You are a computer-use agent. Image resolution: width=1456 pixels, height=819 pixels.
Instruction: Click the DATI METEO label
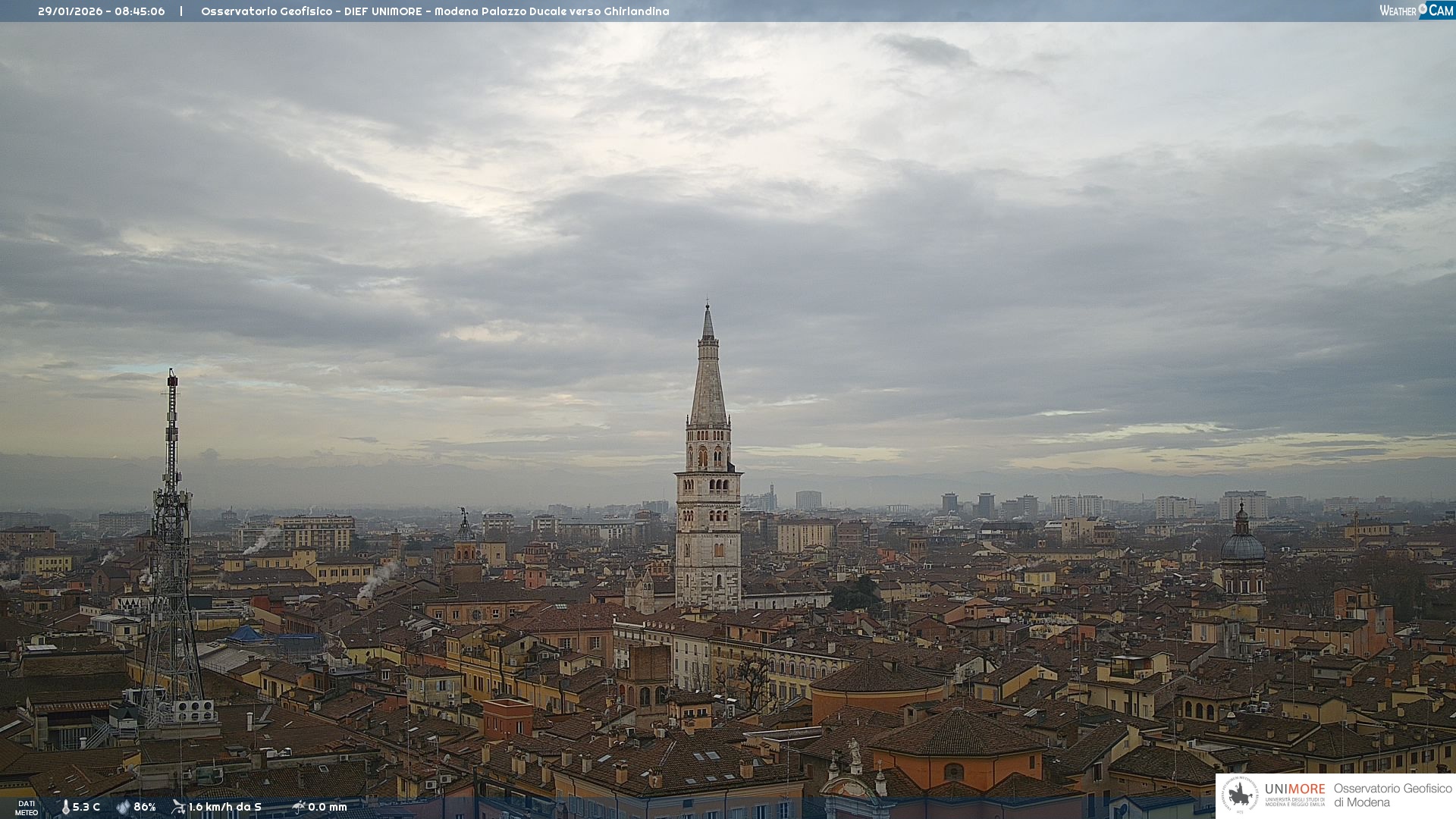[x=27, y=808]
